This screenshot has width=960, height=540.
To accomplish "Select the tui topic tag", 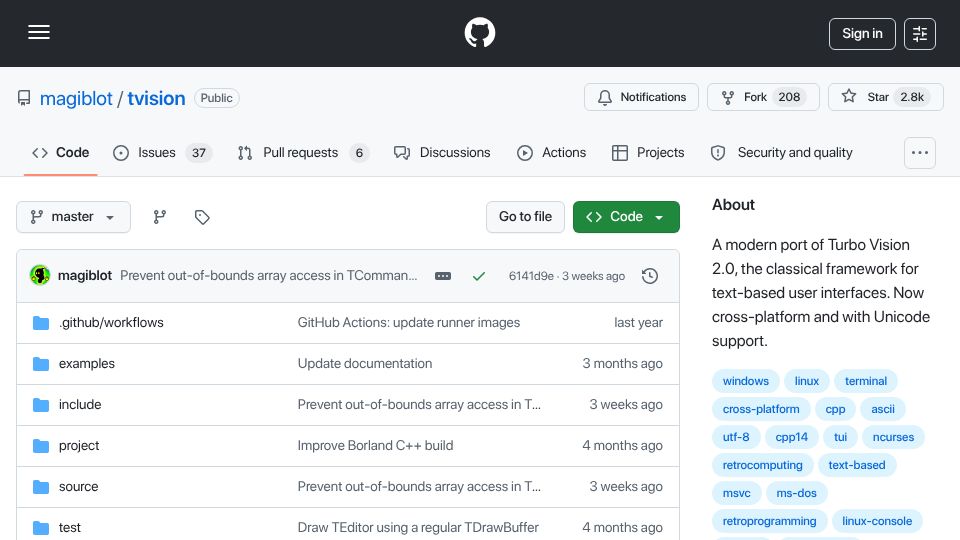I will [x=841, y=437].
